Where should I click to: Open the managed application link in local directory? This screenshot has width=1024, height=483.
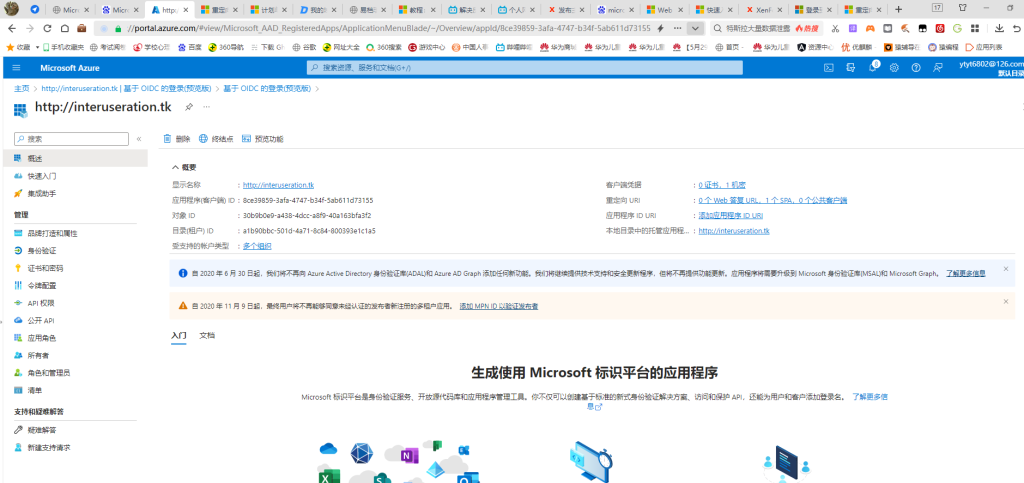click(x=734, y=231)
